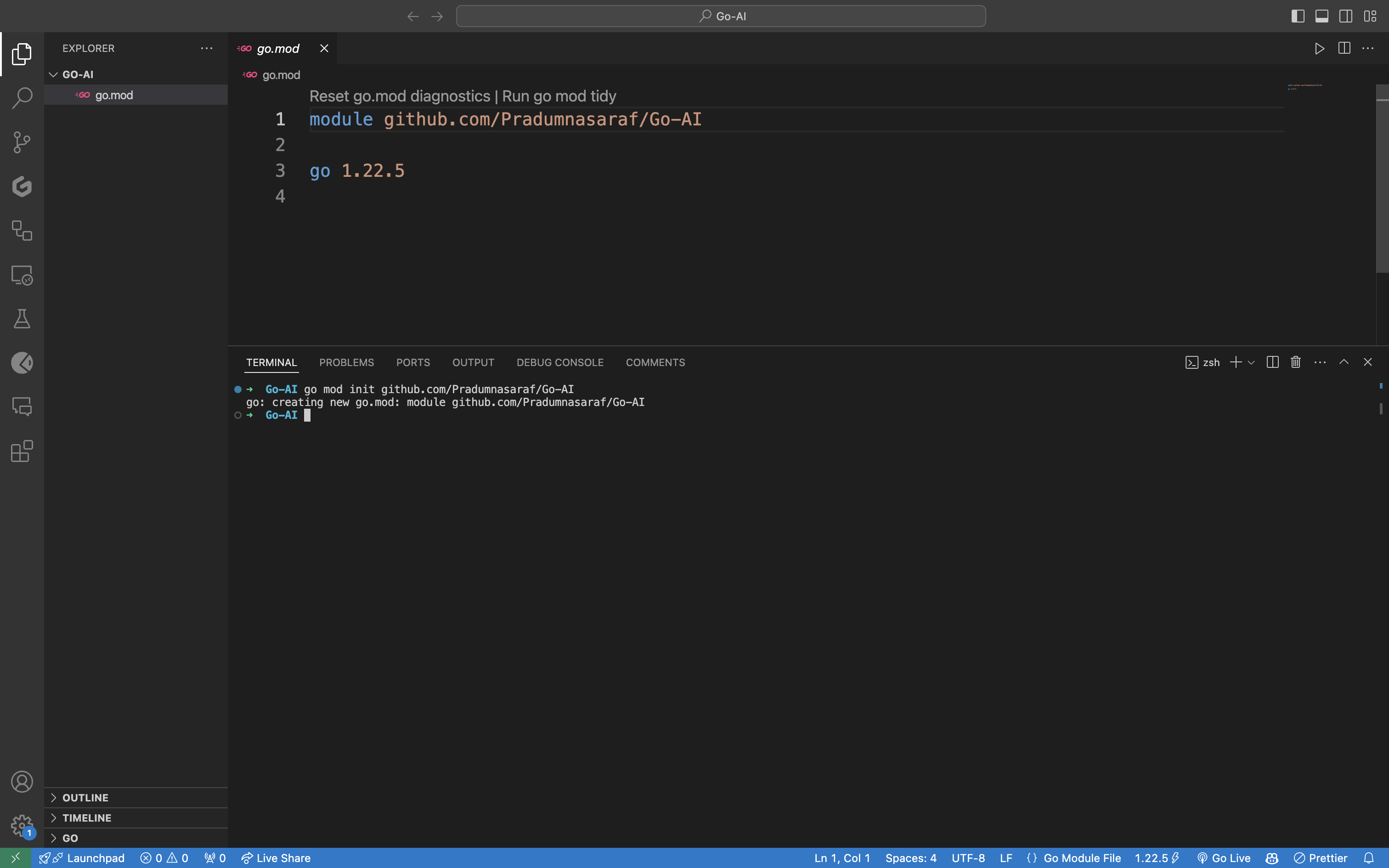Click the Go-AI command center search box
This screenshot has width=1389, height=868.
click(x=720, y=16)
